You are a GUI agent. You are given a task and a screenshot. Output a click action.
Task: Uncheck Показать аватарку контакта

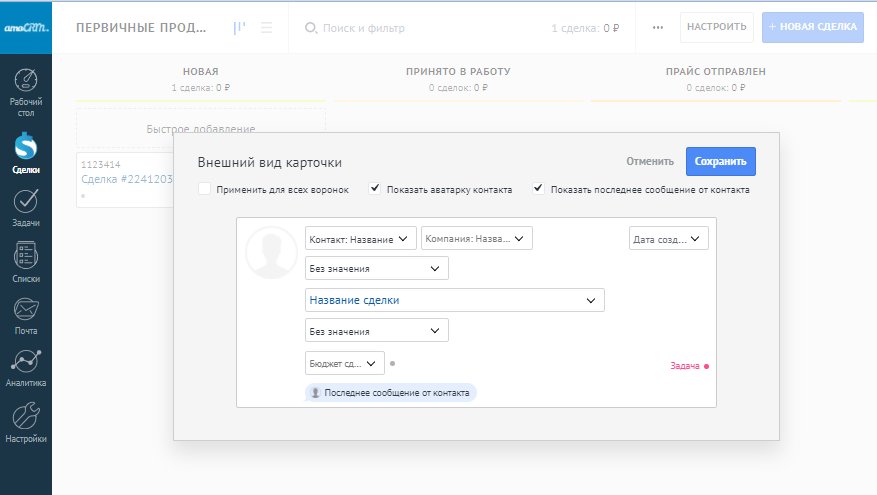(x=375, y=189)
